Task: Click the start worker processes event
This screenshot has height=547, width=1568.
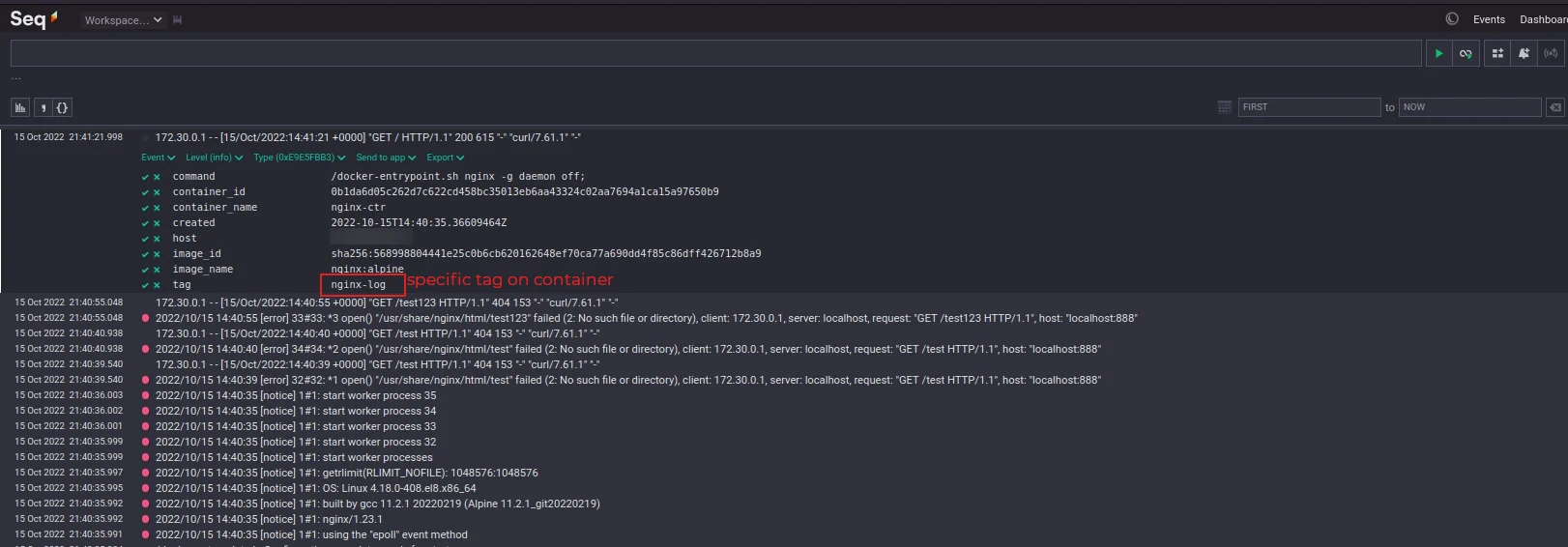Action: click(x=294, y=457)
